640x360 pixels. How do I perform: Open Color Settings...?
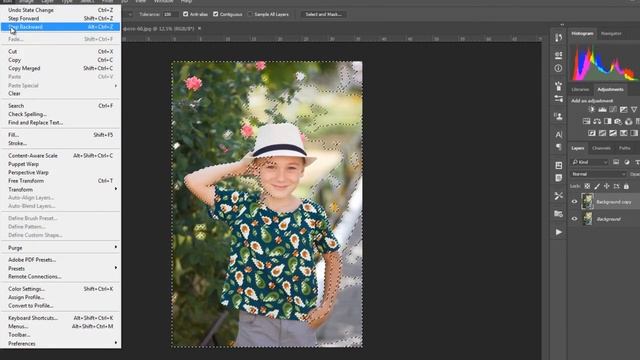(x=60, y=289)
